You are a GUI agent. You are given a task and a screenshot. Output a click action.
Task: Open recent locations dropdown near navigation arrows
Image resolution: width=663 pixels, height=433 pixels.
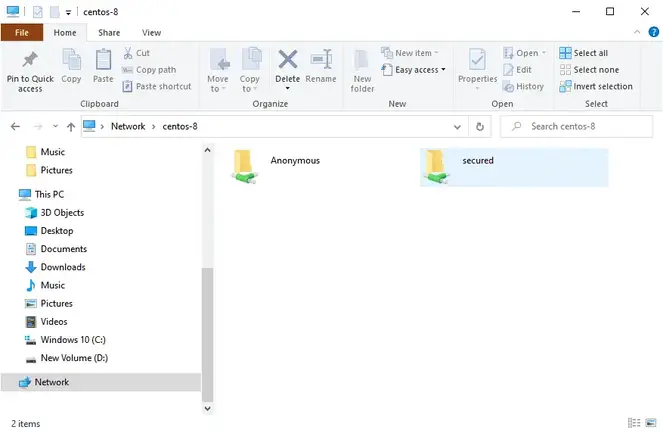55,126
